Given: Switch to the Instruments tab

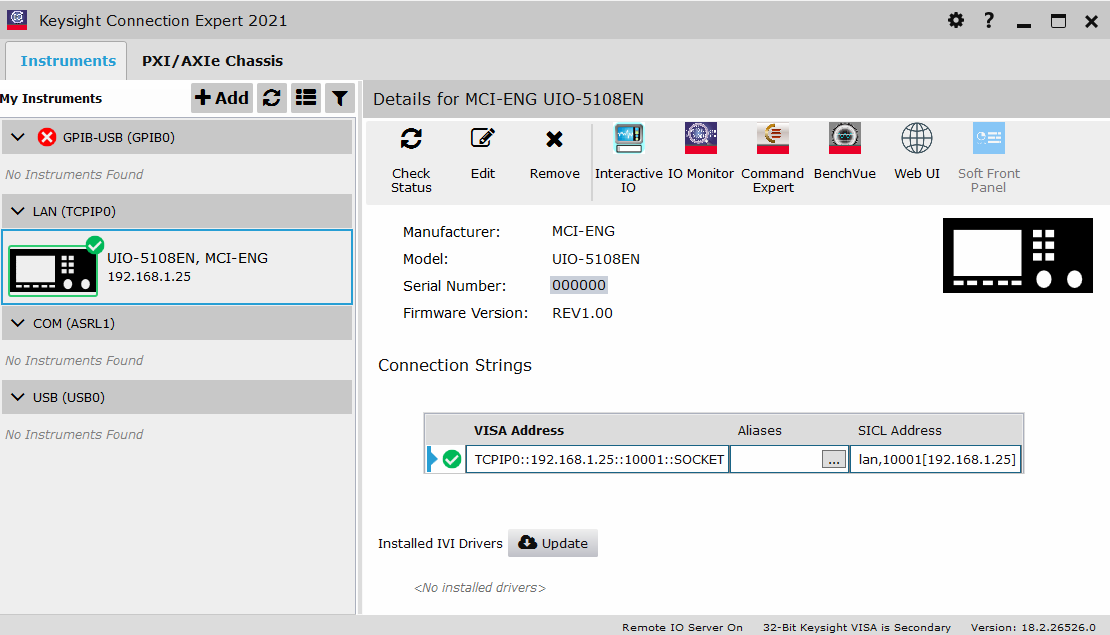Looking at the screenshot, I should pyautogui.click(x=68, y=61).
